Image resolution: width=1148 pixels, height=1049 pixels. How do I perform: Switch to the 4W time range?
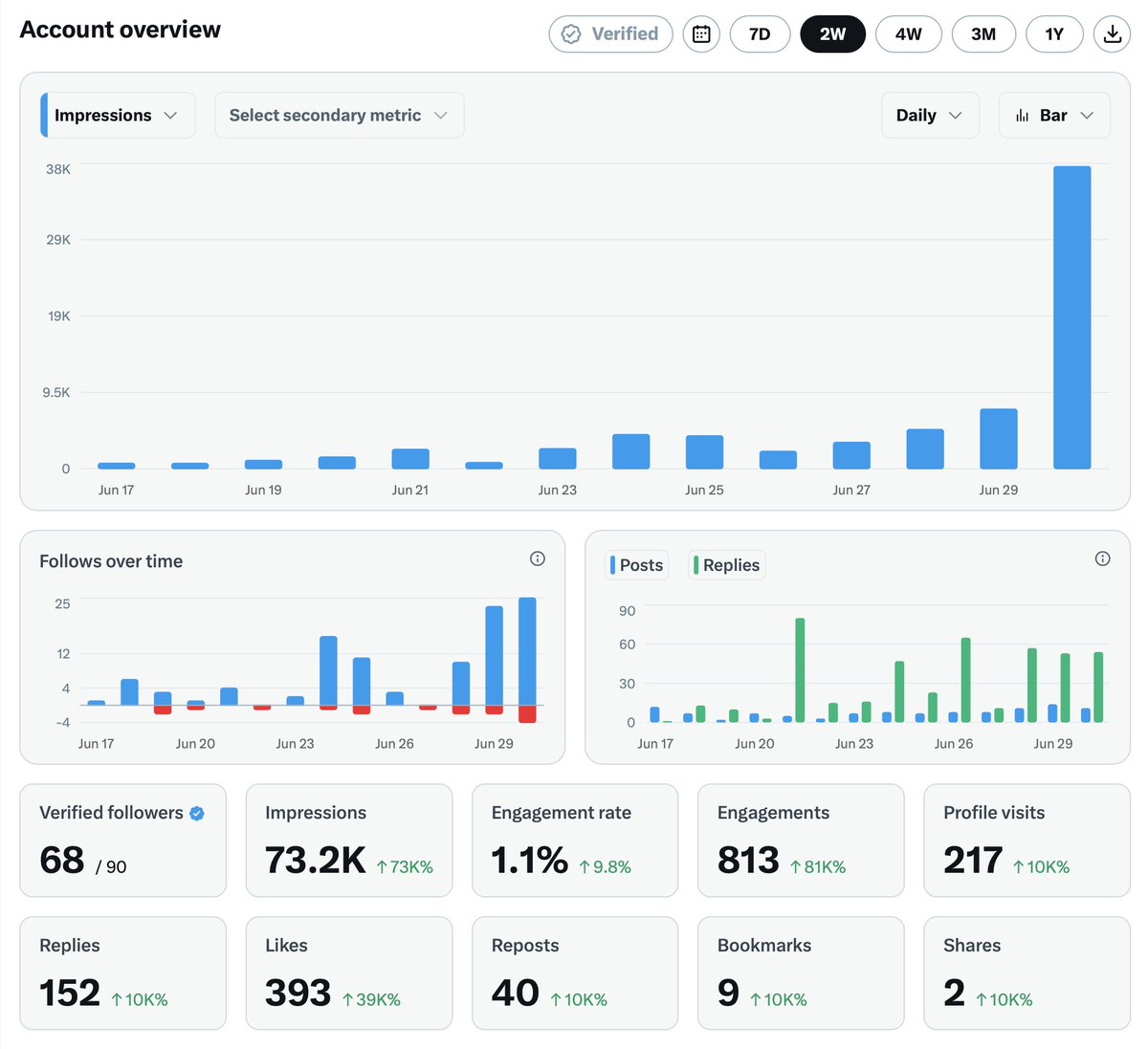(909, 34)
